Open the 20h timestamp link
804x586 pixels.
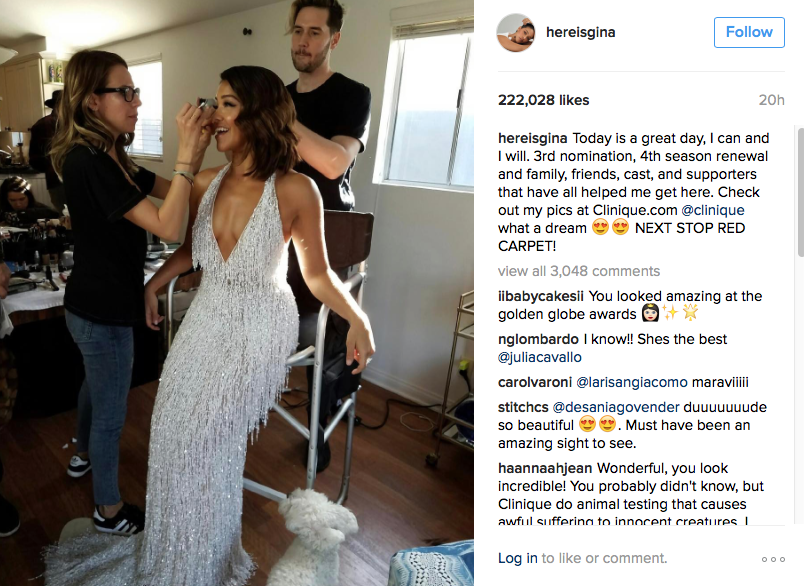pyautogui.click(x=772, y=100)
